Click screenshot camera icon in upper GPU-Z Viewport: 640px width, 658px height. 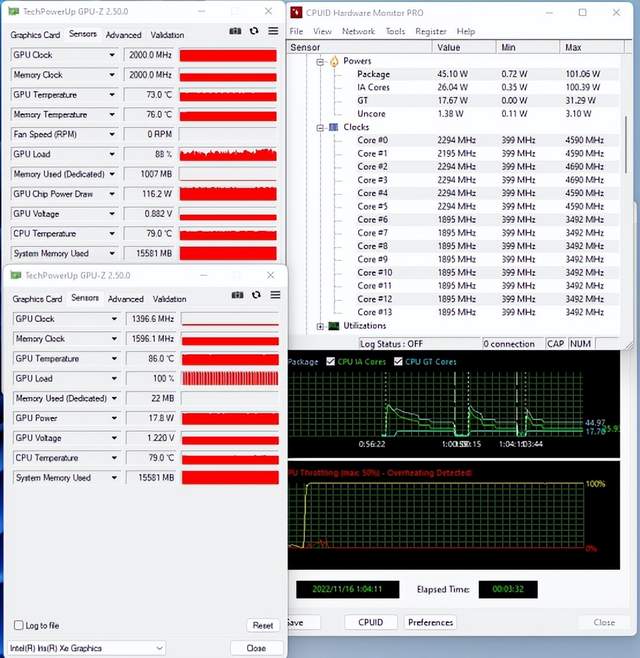[235, 31]
